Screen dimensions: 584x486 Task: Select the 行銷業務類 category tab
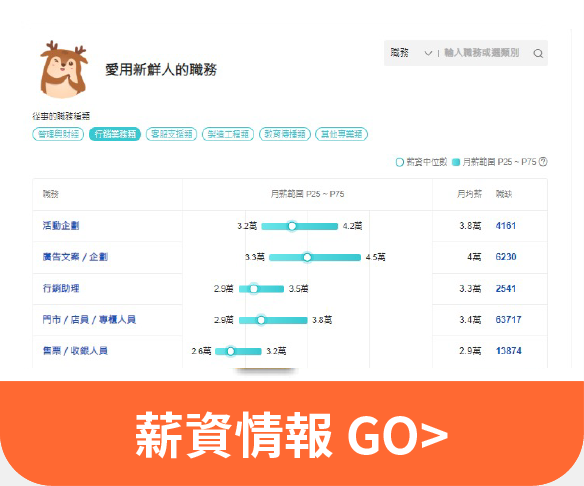(x=115, y=134)
